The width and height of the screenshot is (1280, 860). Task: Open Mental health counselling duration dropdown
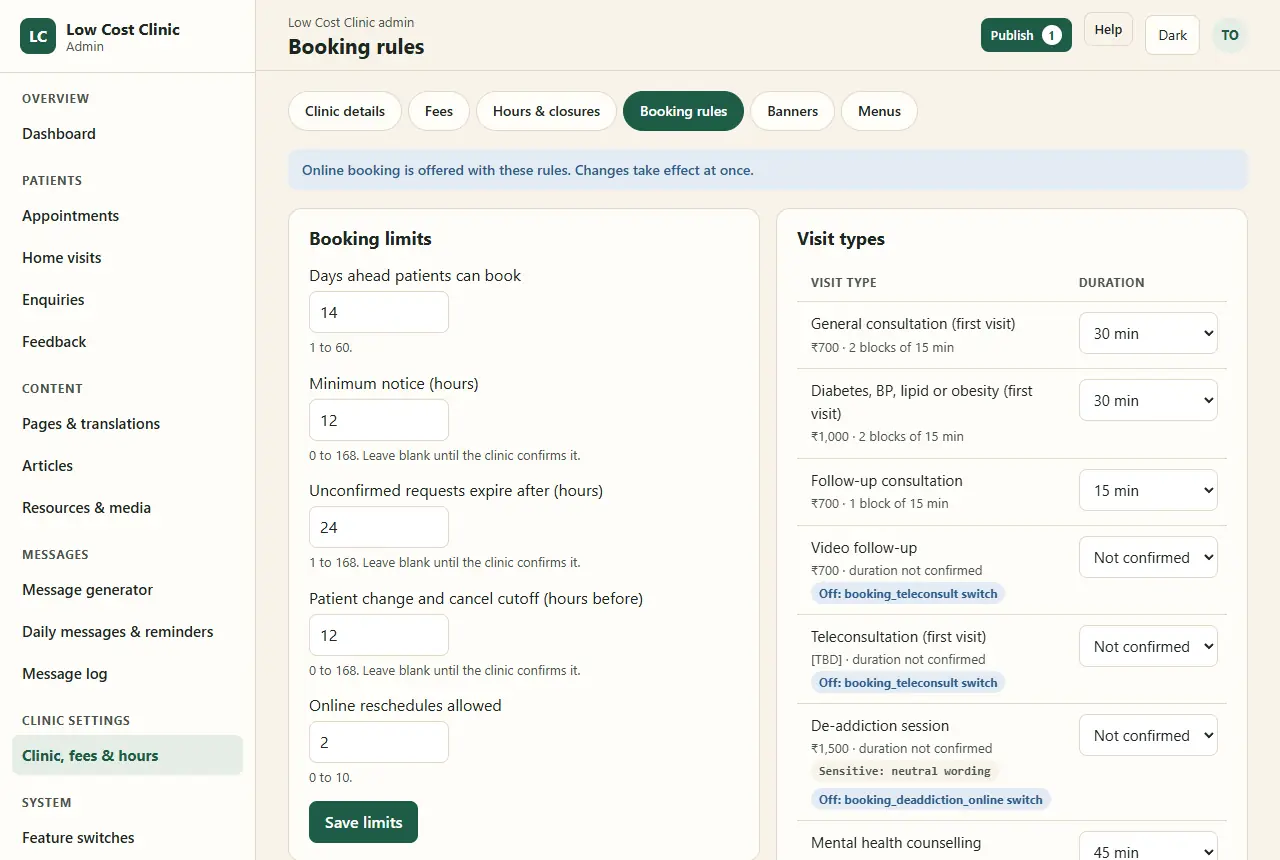[1148, 847]
